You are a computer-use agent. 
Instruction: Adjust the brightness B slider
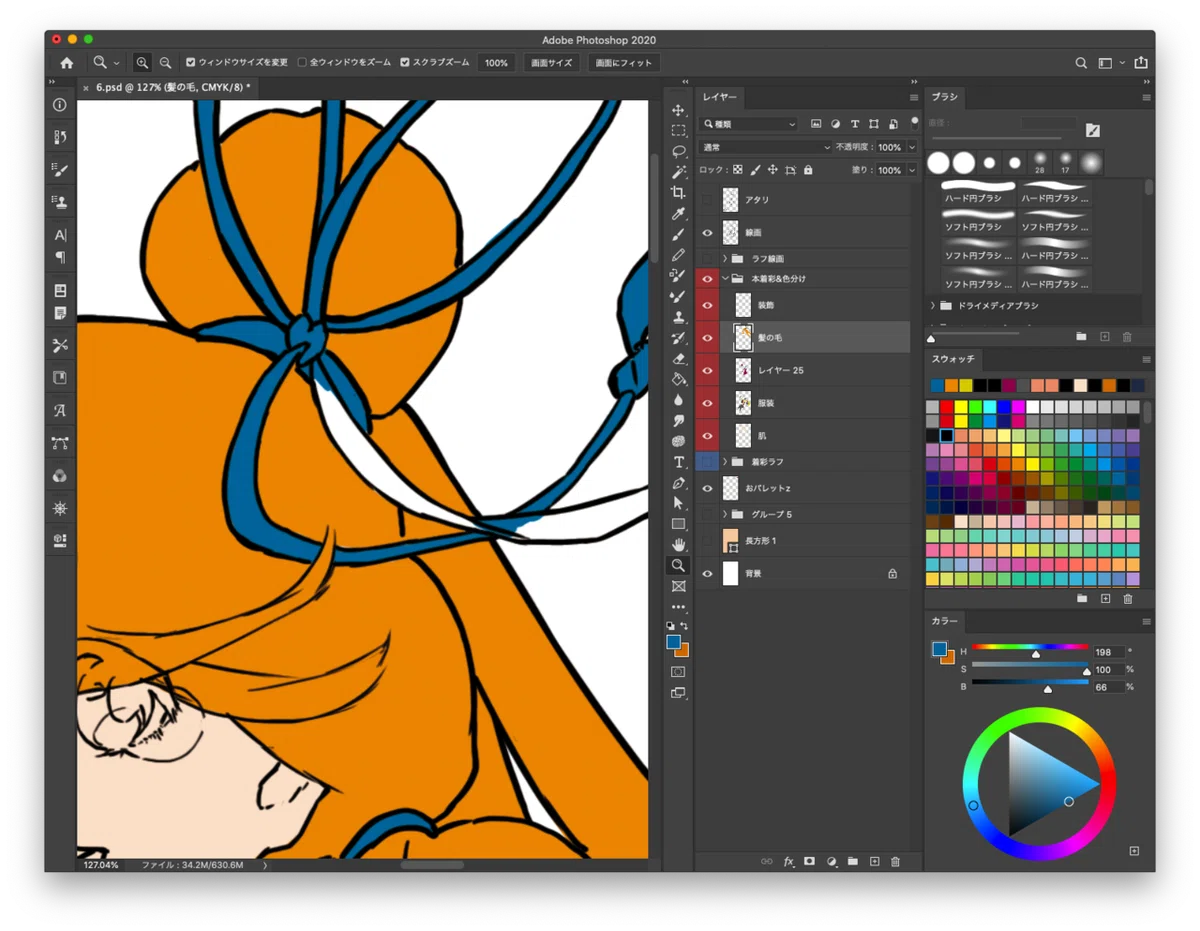coord(1047,687)
